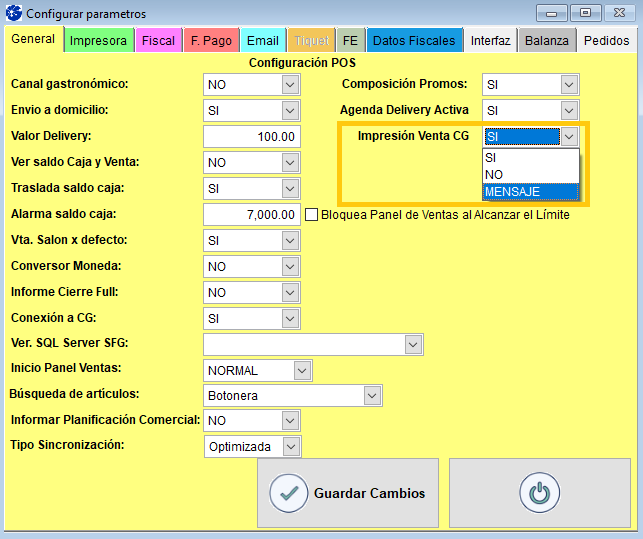643x539 pixels.
Task: Choose NO option in Impresión Venta list
Action: [x=529, y=174]
